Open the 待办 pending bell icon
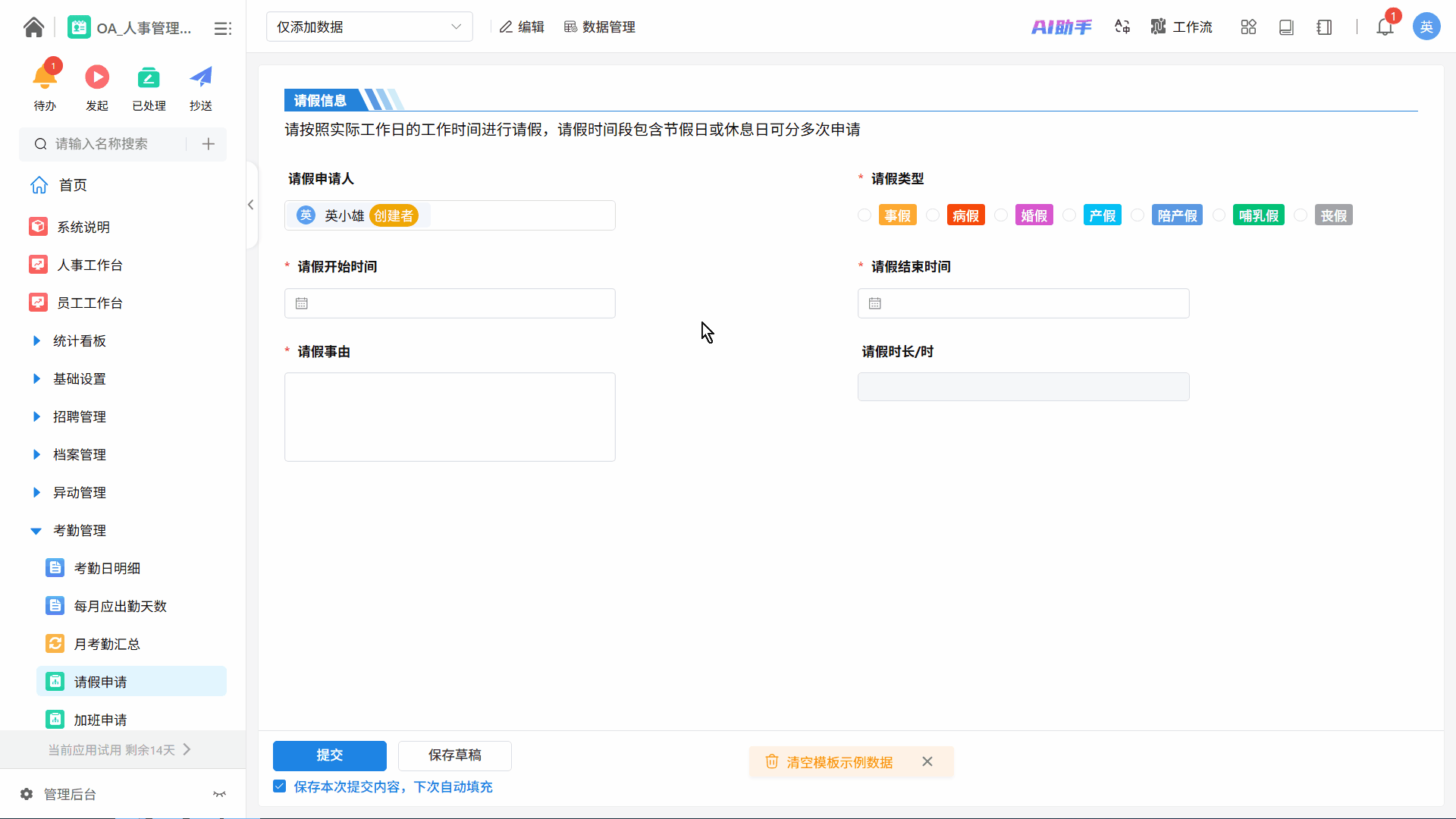 click(x=45, y=77)
